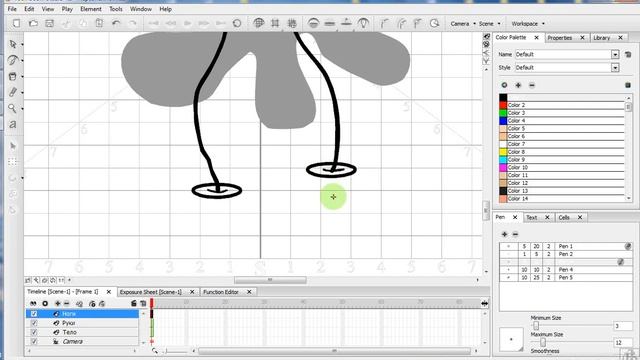Click the Paste clipboard toolbar icon
Viewport: 640px width, 360px height.
(x=99, y=24)
